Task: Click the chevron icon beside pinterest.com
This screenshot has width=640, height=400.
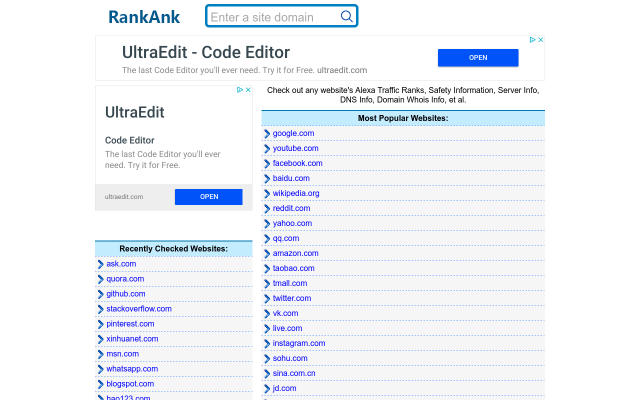Action: pos(100,324)
